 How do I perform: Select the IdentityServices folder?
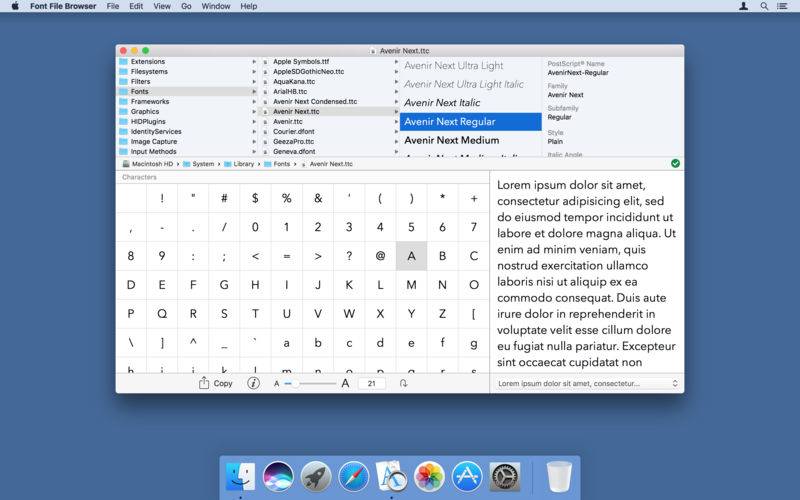point(156,132)
